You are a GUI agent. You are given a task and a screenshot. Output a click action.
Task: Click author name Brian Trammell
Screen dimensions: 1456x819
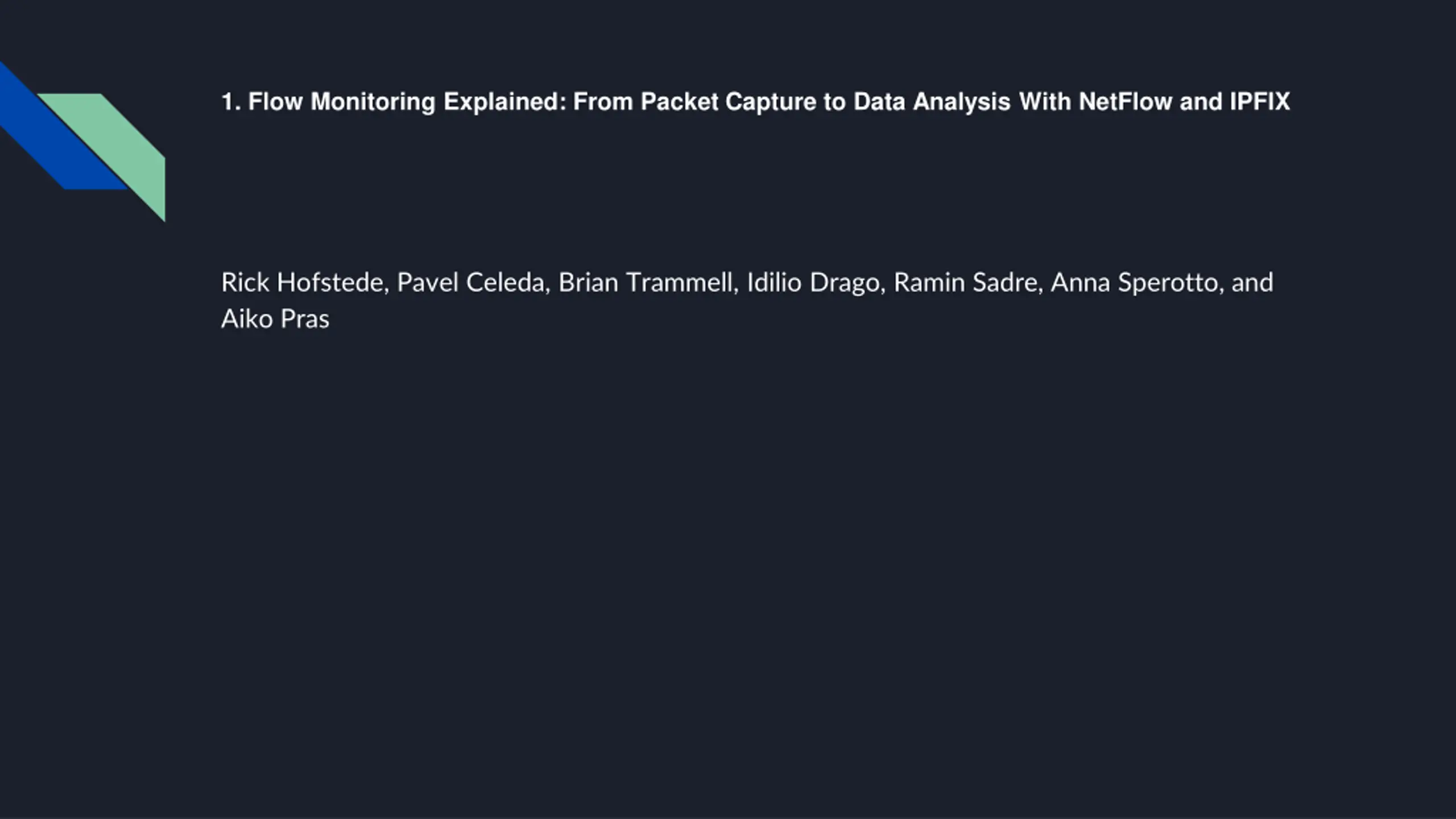coord(648,283)
